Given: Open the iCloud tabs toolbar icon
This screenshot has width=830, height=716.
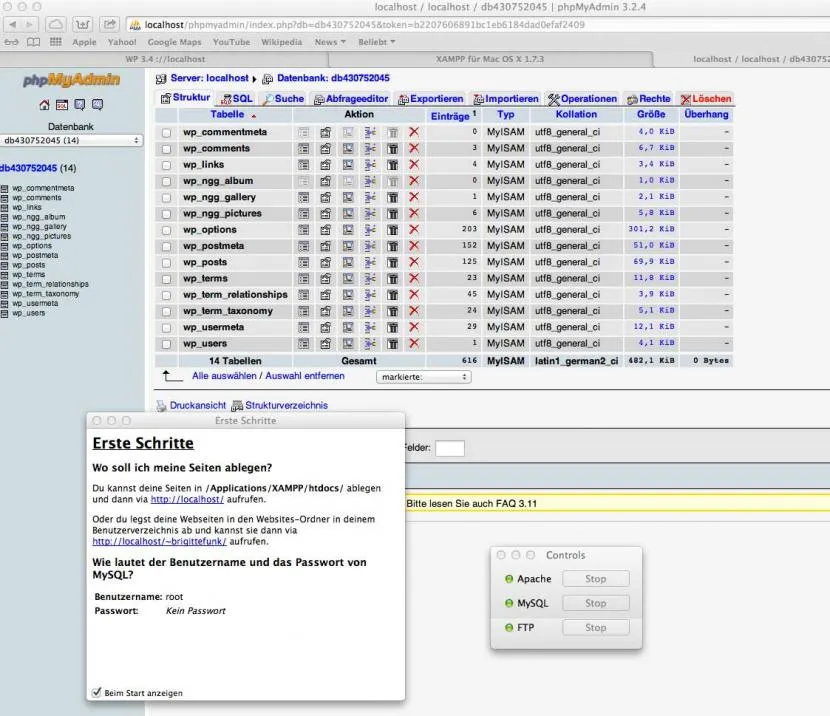Looking at the screenshot, I should pos(56,24).
